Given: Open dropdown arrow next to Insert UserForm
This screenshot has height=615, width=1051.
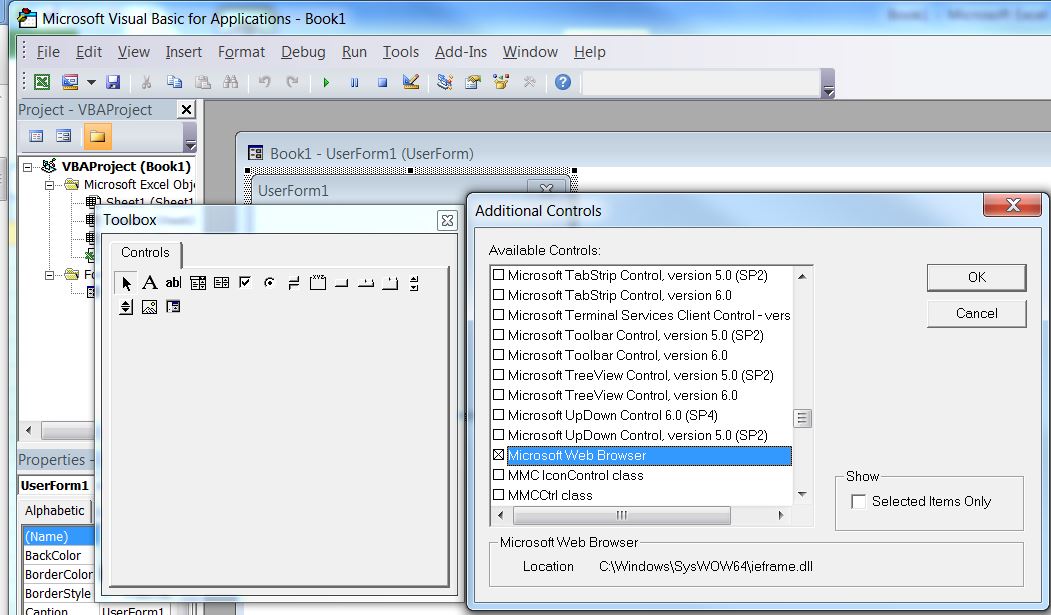Looking at the screenshot, I should point(92,82).
